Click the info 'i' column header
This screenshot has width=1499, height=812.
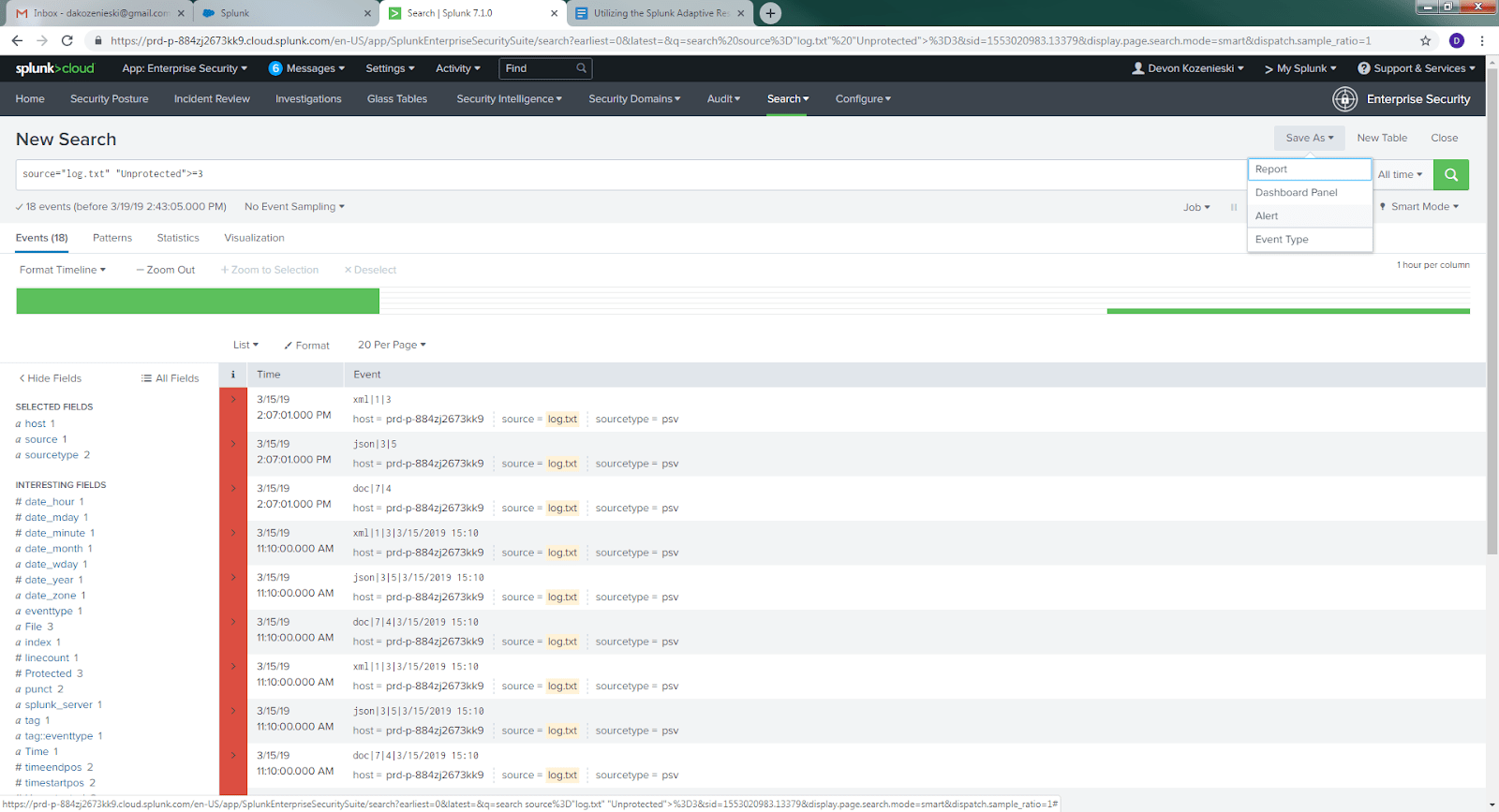click(x=233, y=375)
